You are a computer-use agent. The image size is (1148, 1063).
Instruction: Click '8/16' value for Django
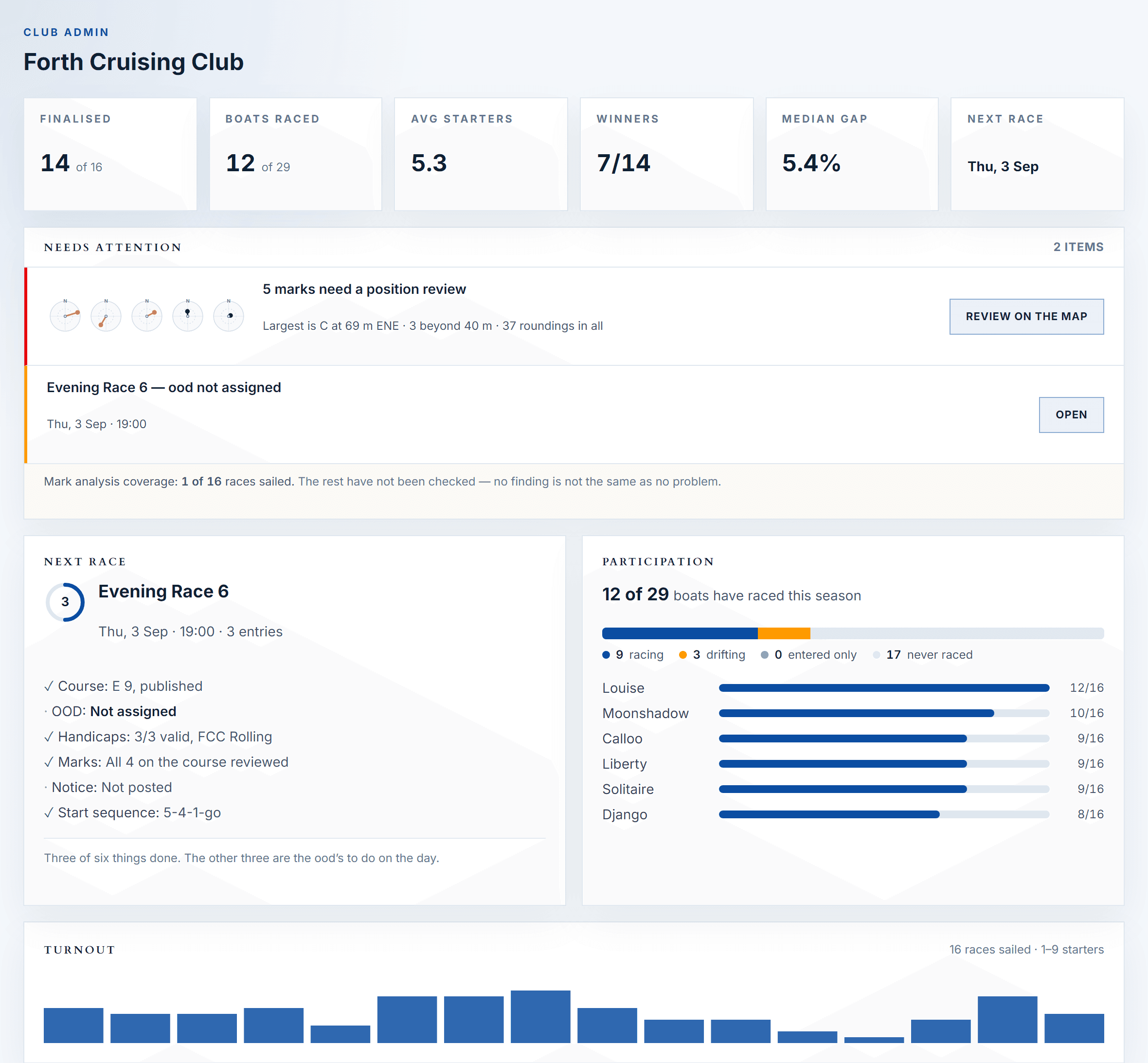(1091, 814)
